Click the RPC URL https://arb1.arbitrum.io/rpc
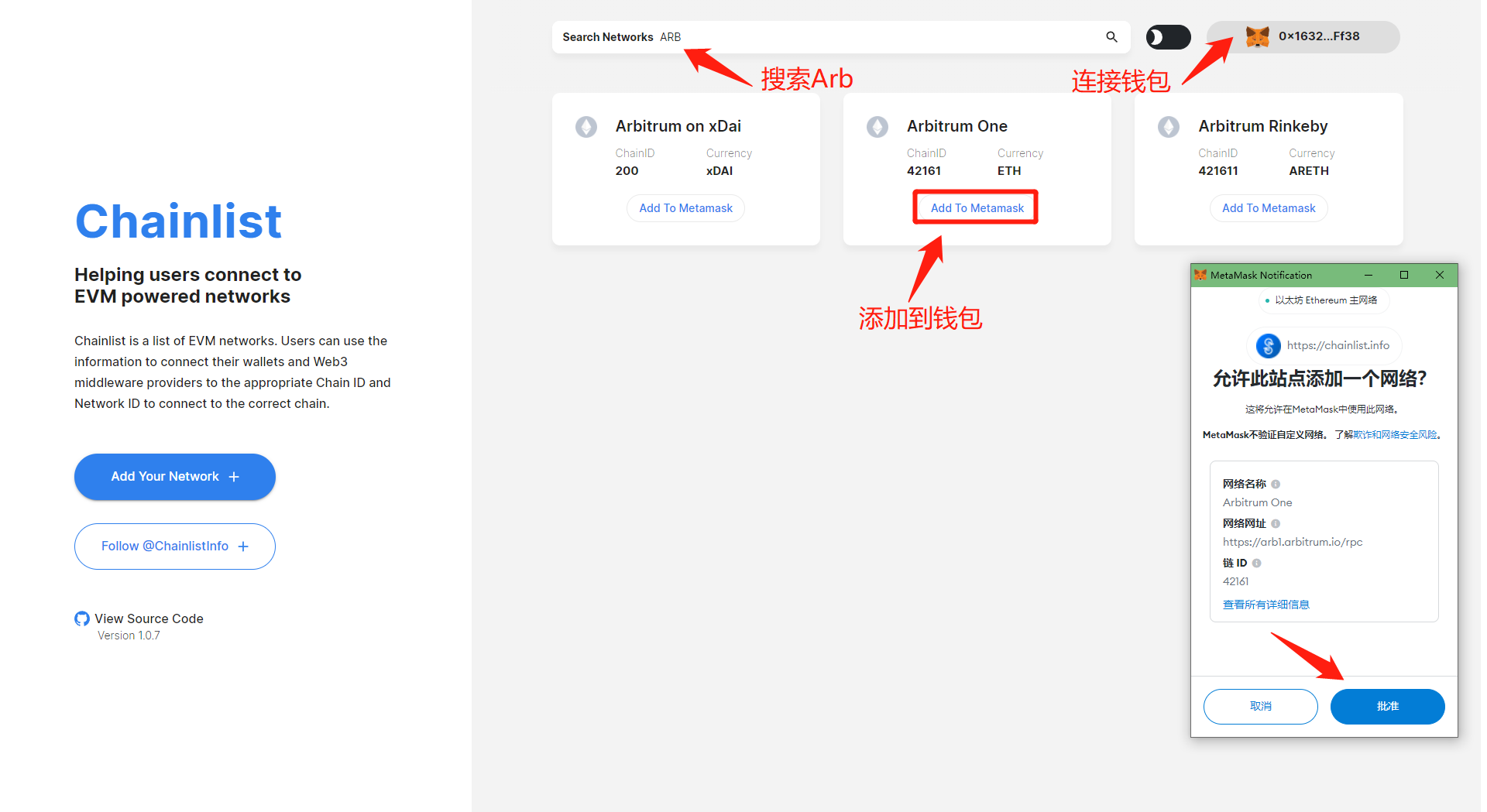Screen dimensions: 1487x812 pyautogui.click(x=1293, y=542)
